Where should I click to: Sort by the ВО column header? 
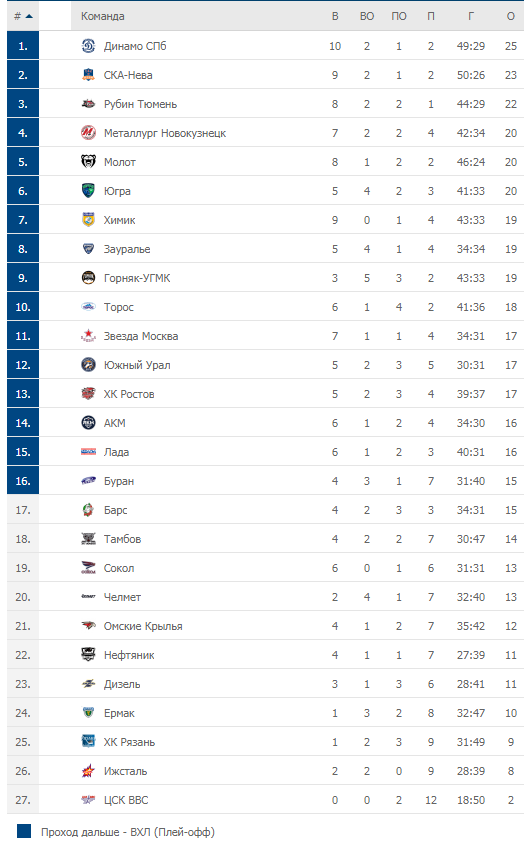[367, 16]
